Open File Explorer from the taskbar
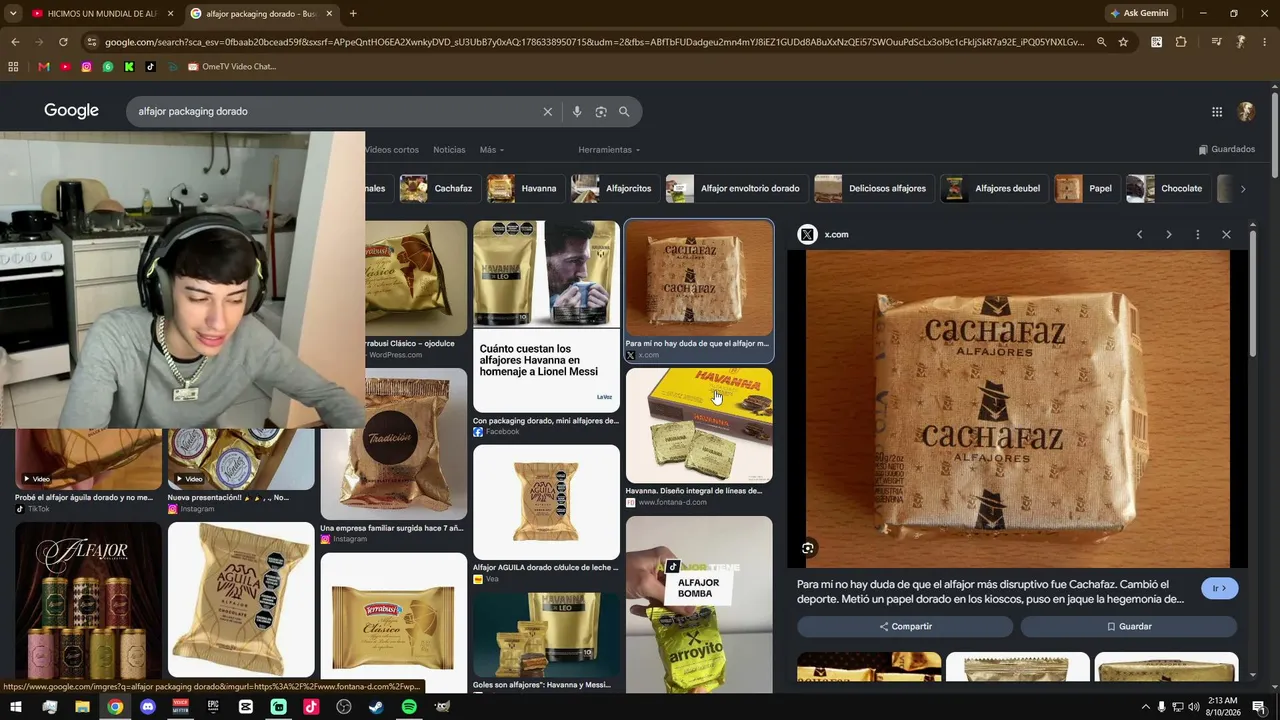This screenshot has height=720, width=1280. [x=82, y=707]
